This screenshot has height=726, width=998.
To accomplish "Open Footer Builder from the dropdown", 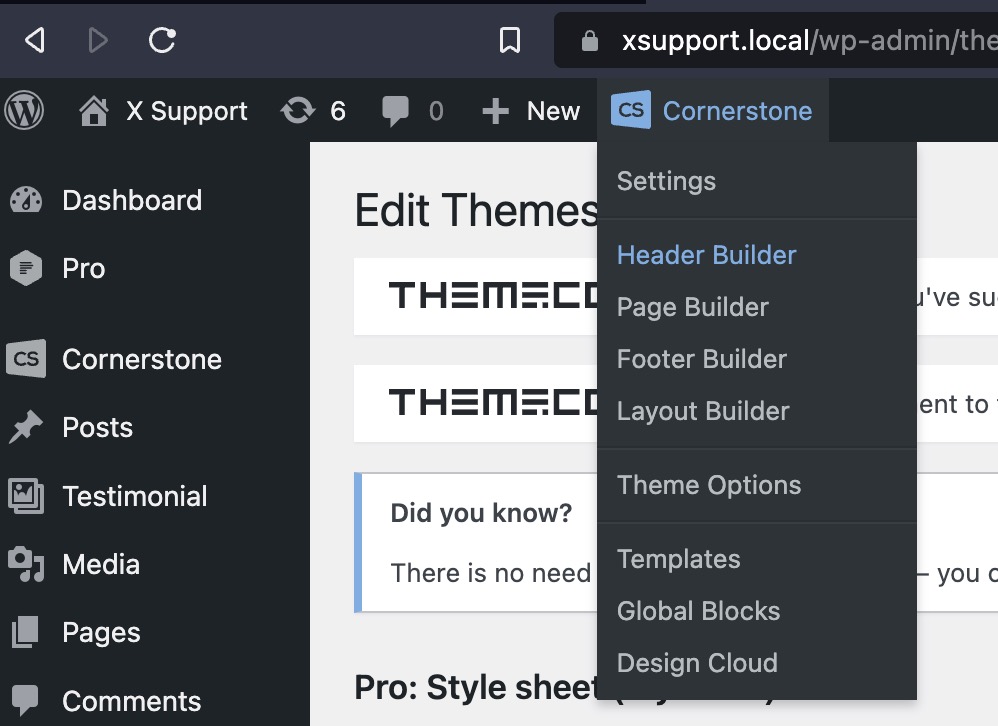I will tap(701, 359).
